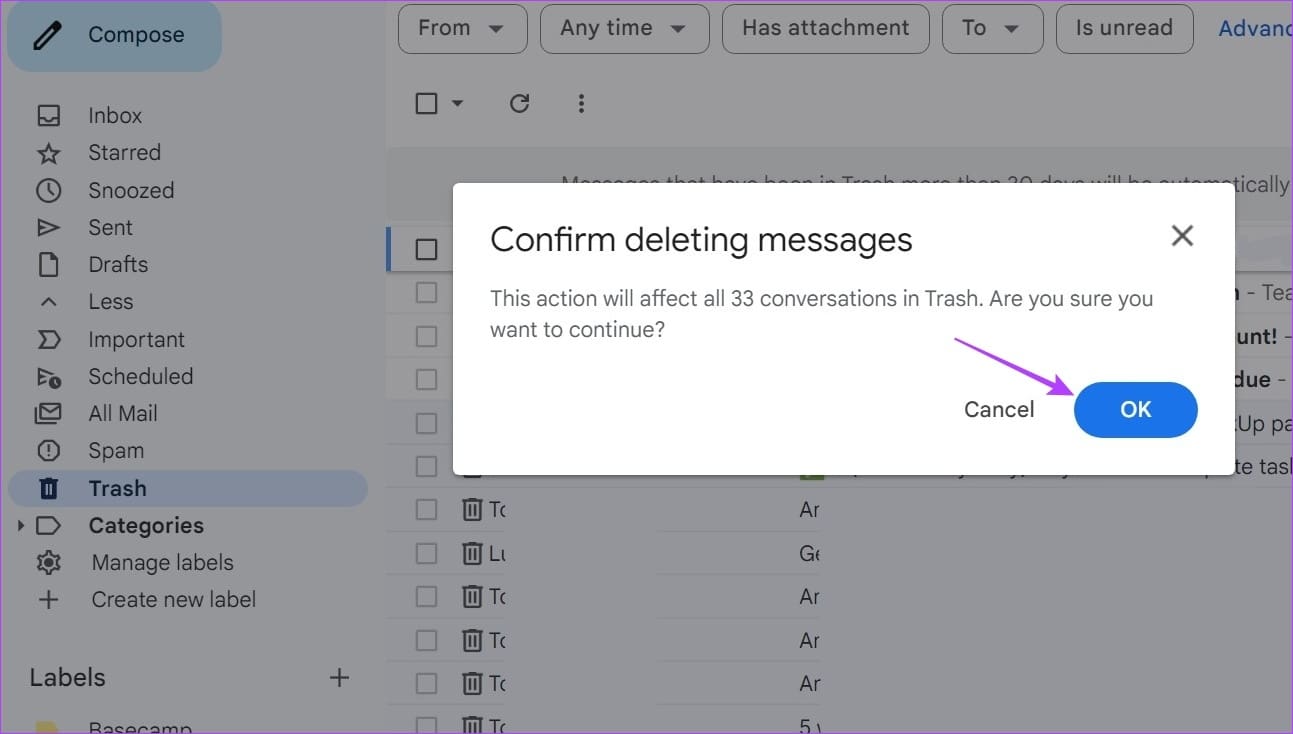
Task: Click the Manage labels gear icon
Action: [48, 562]
